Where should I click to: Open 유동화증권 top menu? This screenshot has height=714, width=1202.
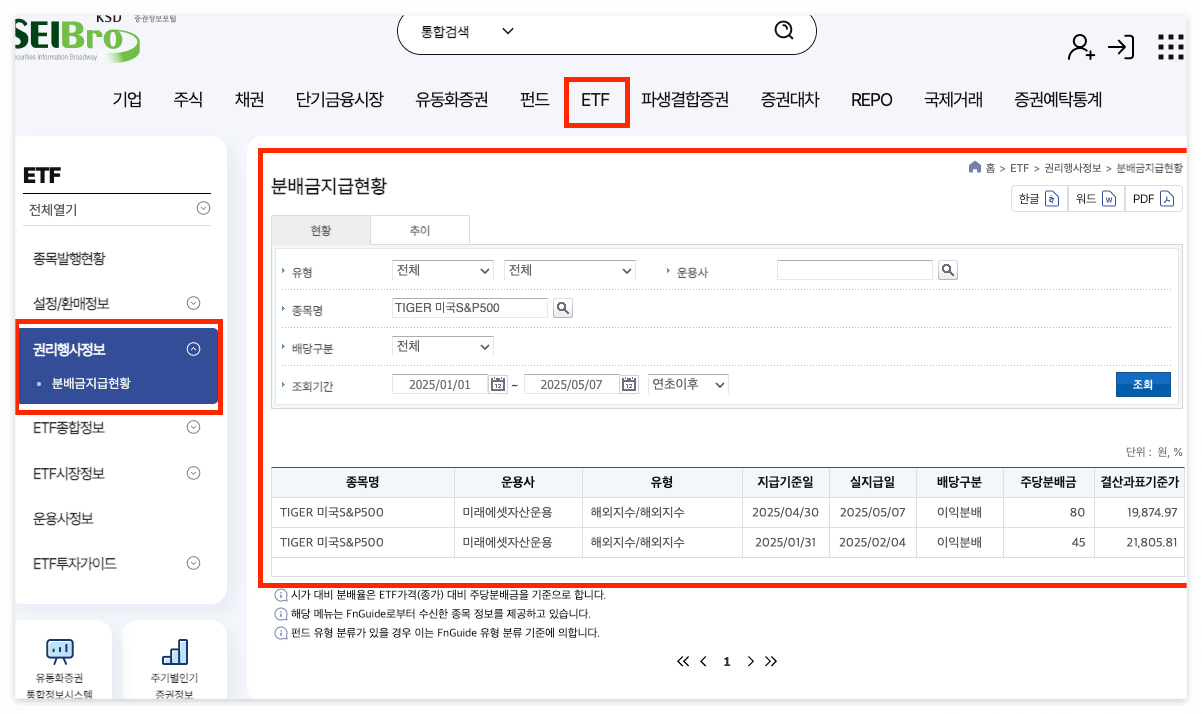(x=452, y=100)
